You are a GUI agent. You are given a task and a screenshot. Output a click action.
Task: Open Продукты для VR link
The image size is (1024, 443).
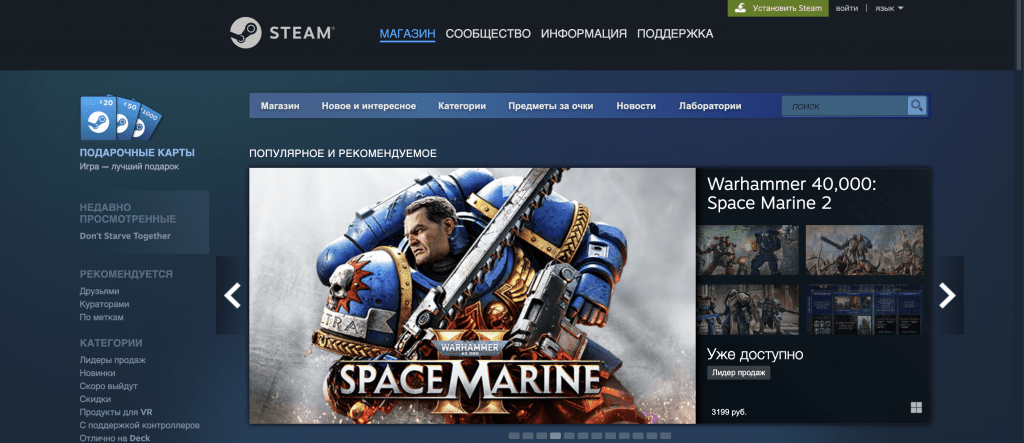coord(116,412)
